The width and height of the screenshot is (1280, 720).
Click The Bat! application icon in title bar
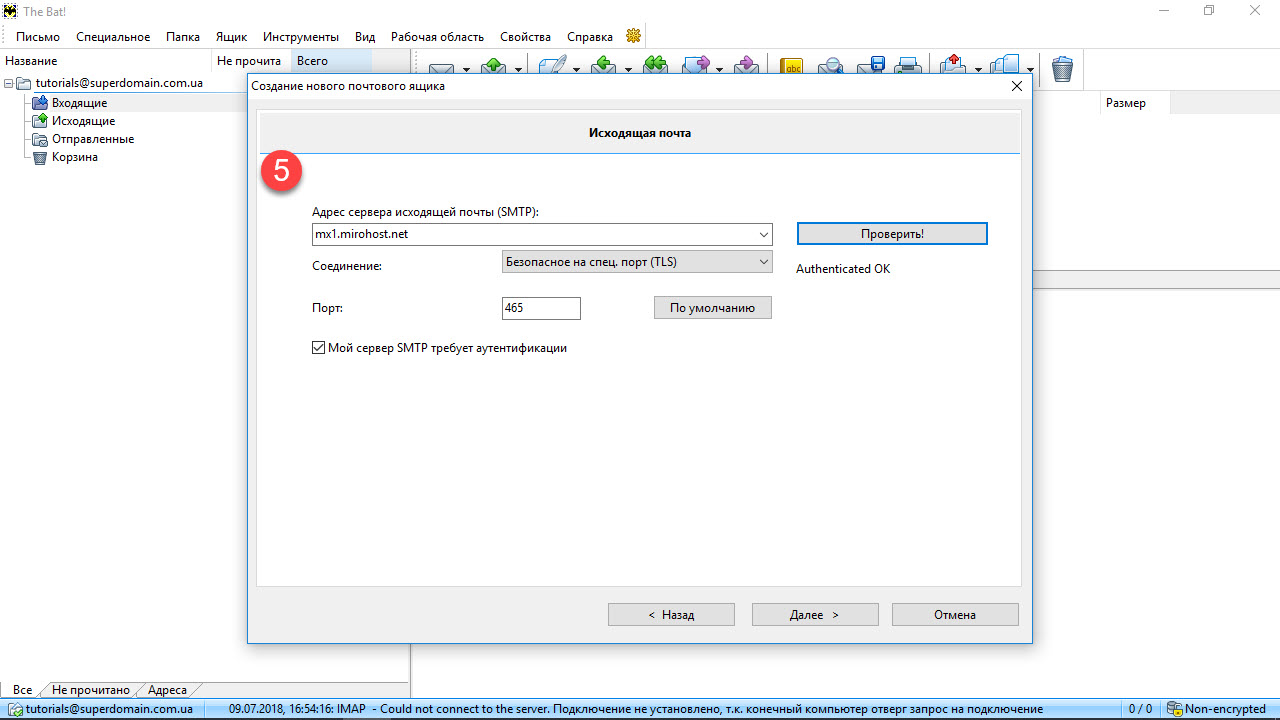click(x=10, y=10)
